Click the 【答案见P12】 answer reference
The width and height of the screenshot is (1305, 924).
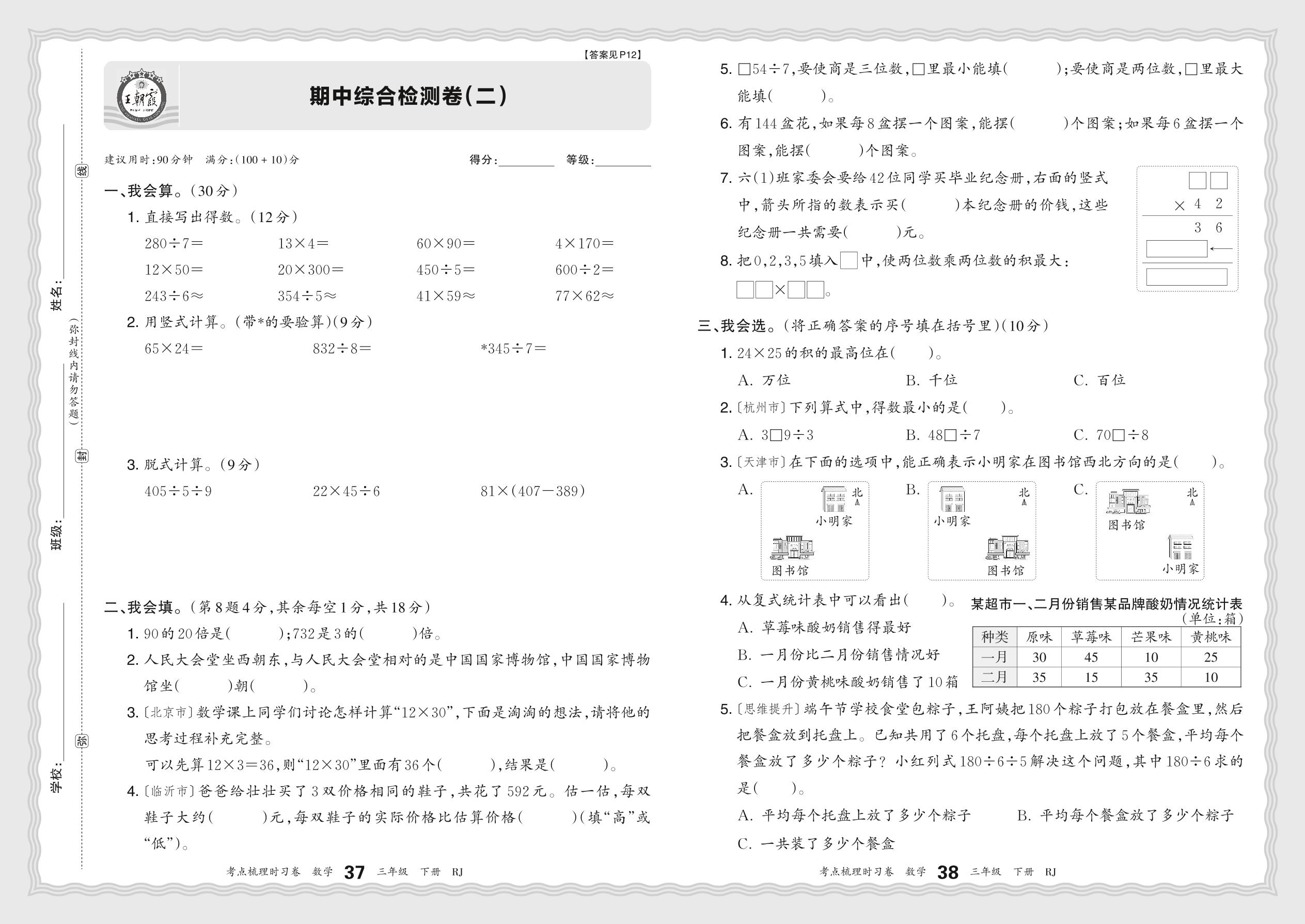(x=612, y=55)
